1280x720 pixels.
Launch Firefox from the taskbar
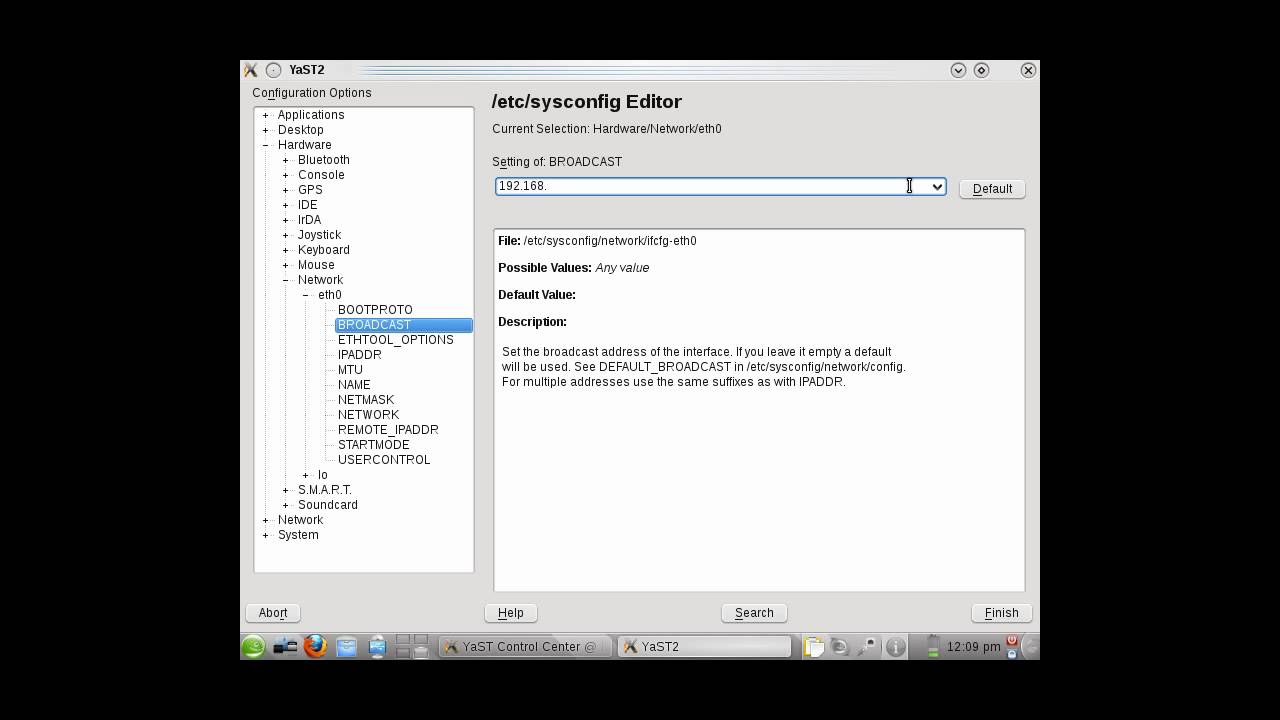pyautogui.click(x=316, y=647)
